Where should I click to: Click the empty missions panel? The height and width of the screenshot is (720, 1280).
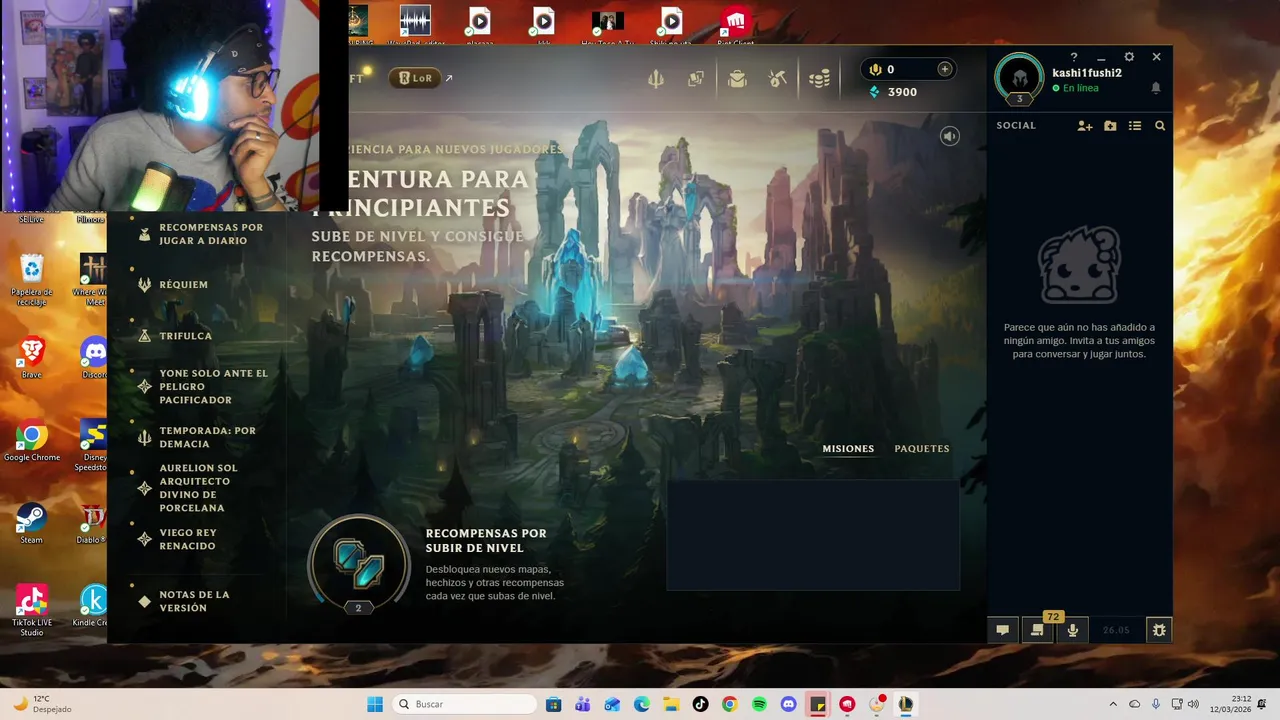813,535
